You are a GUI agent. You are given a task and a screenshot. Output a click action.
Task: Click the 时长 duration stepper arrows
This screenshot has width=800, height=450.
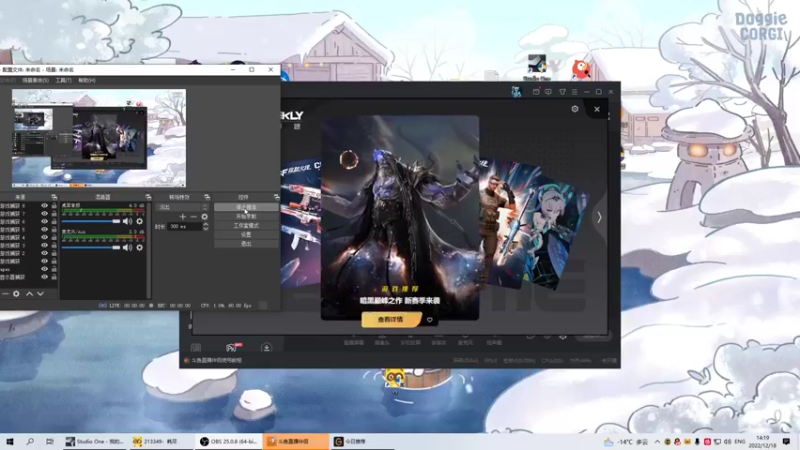(206, 227)
